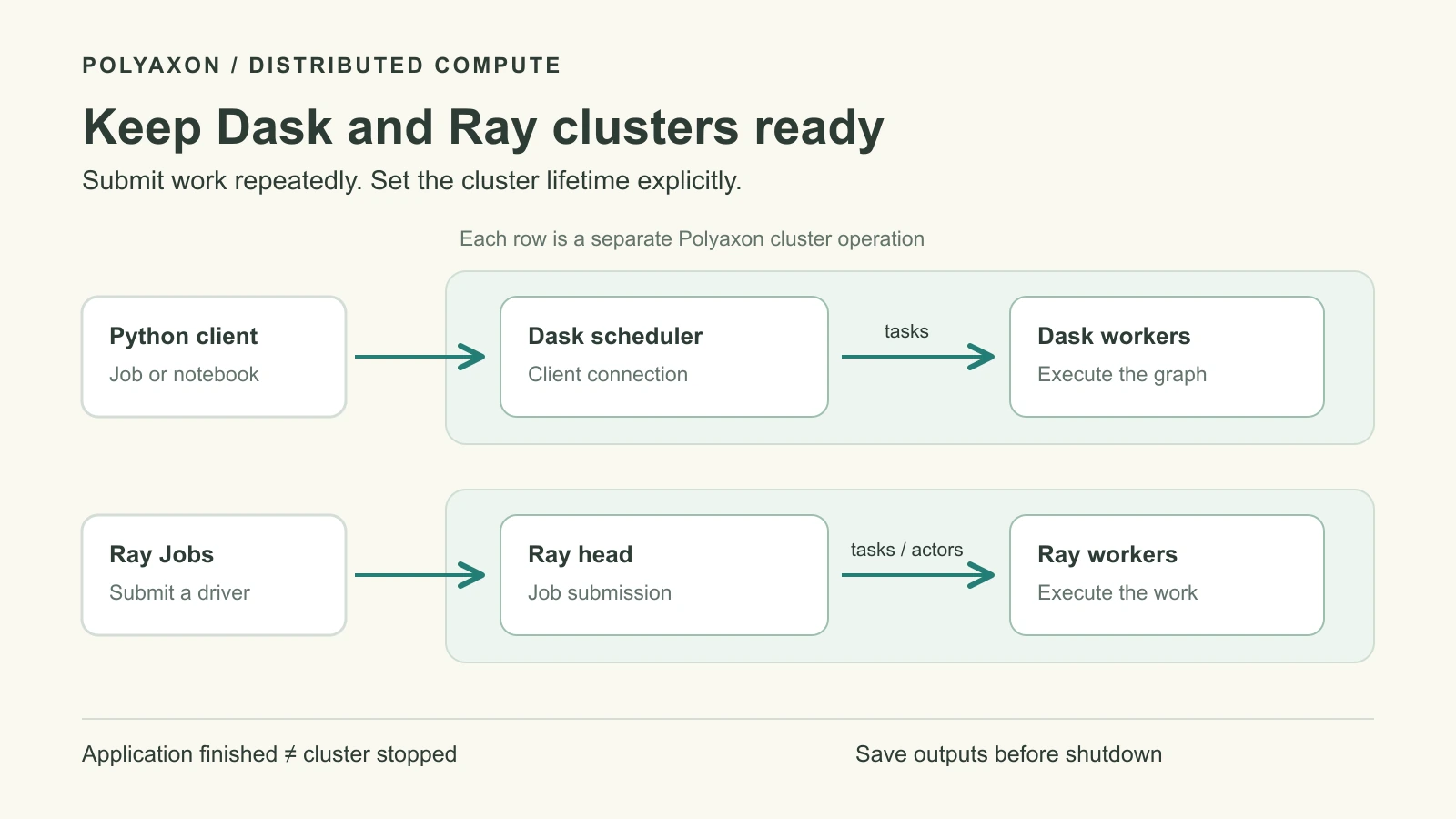
Task: Select the 'Ray Jobs' box
Action: click(214, 575)
